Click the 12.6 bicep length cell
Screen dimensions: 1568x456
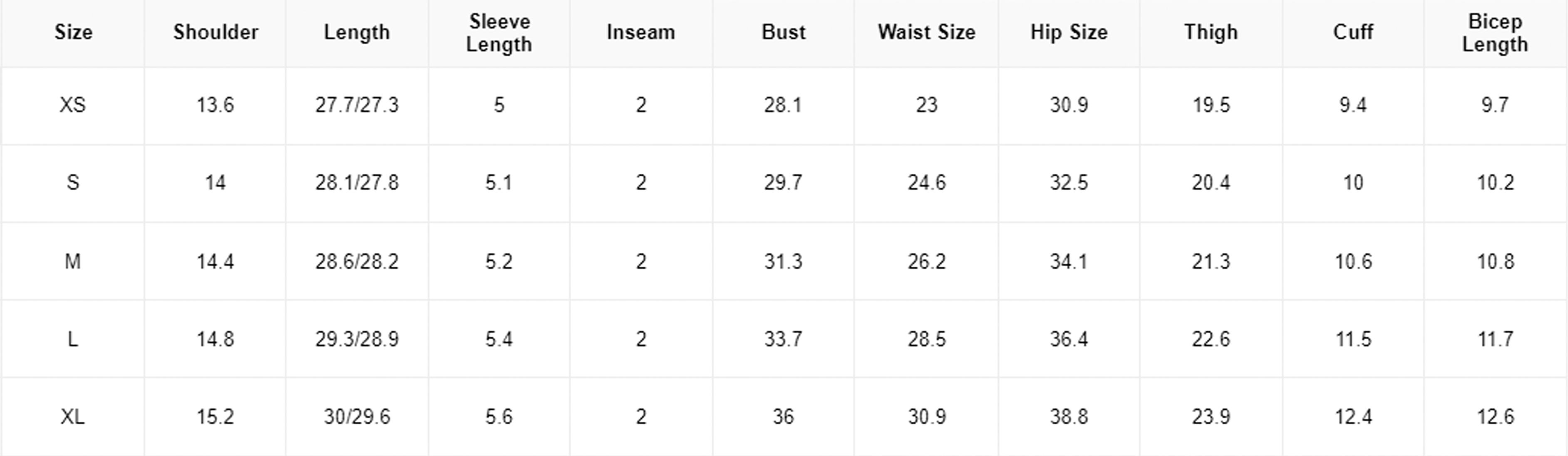coord(1495,417)
